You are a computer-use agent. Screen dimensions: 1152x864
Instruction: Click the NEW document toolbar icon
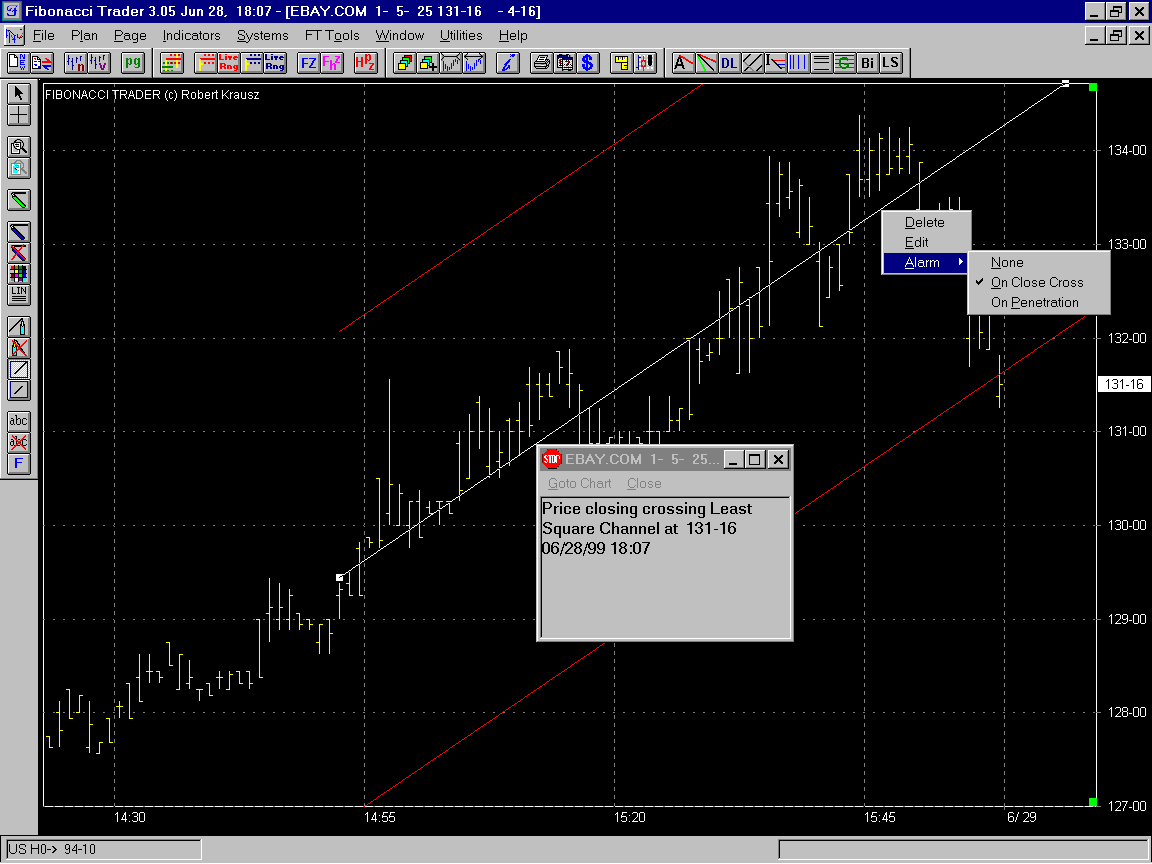coord(18,63)
